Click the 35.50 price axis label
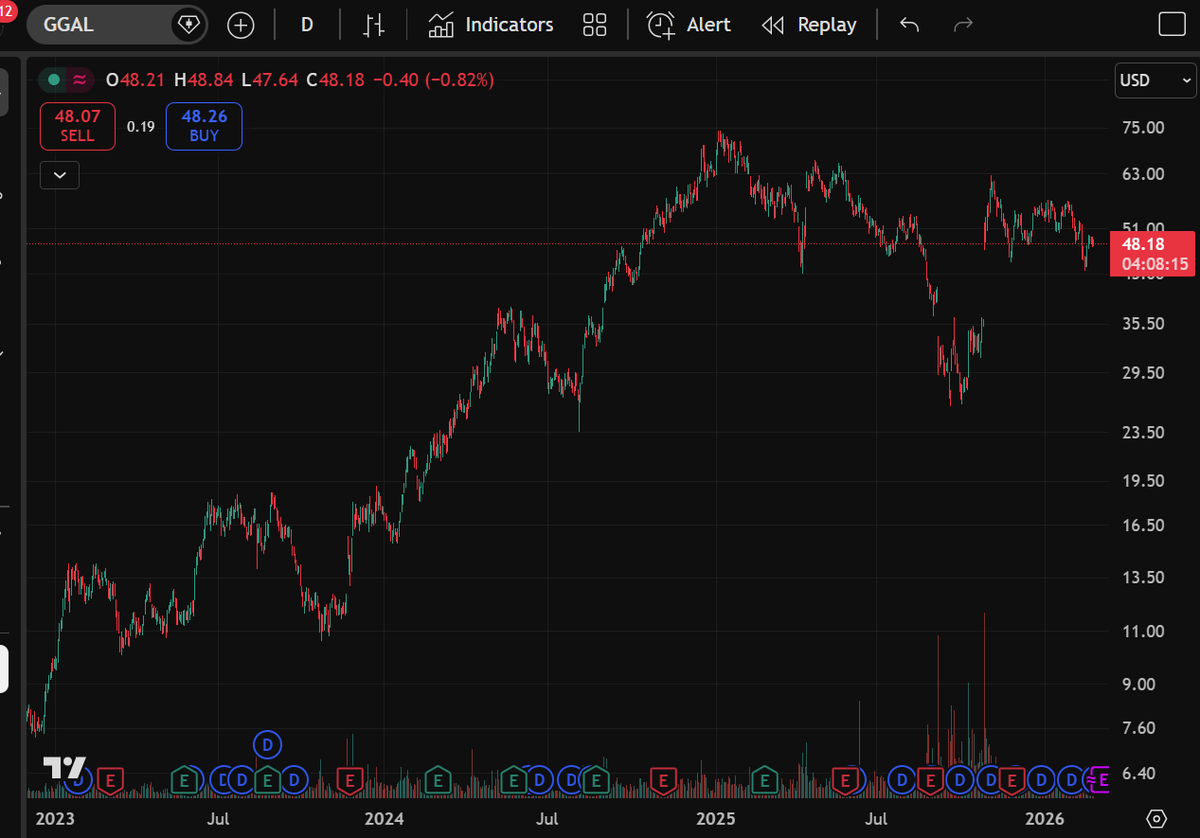This screenshot has width=1200, height=838. [x=1144, y=324]
